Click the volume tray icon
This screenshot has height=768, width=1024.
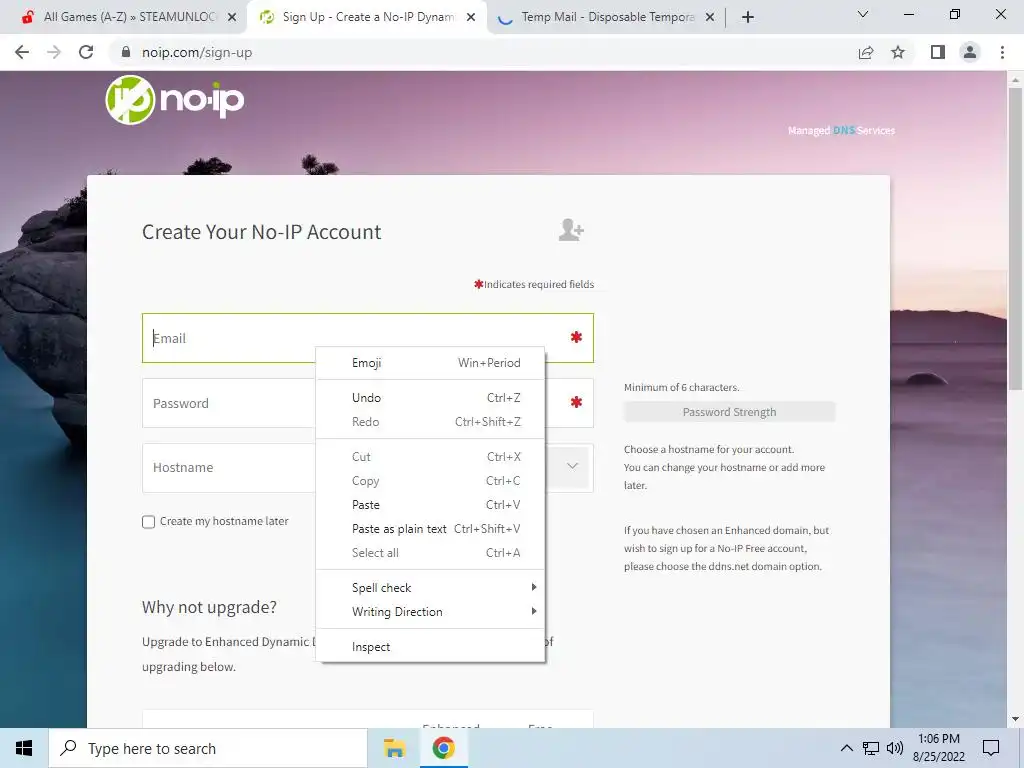[895, 748]
